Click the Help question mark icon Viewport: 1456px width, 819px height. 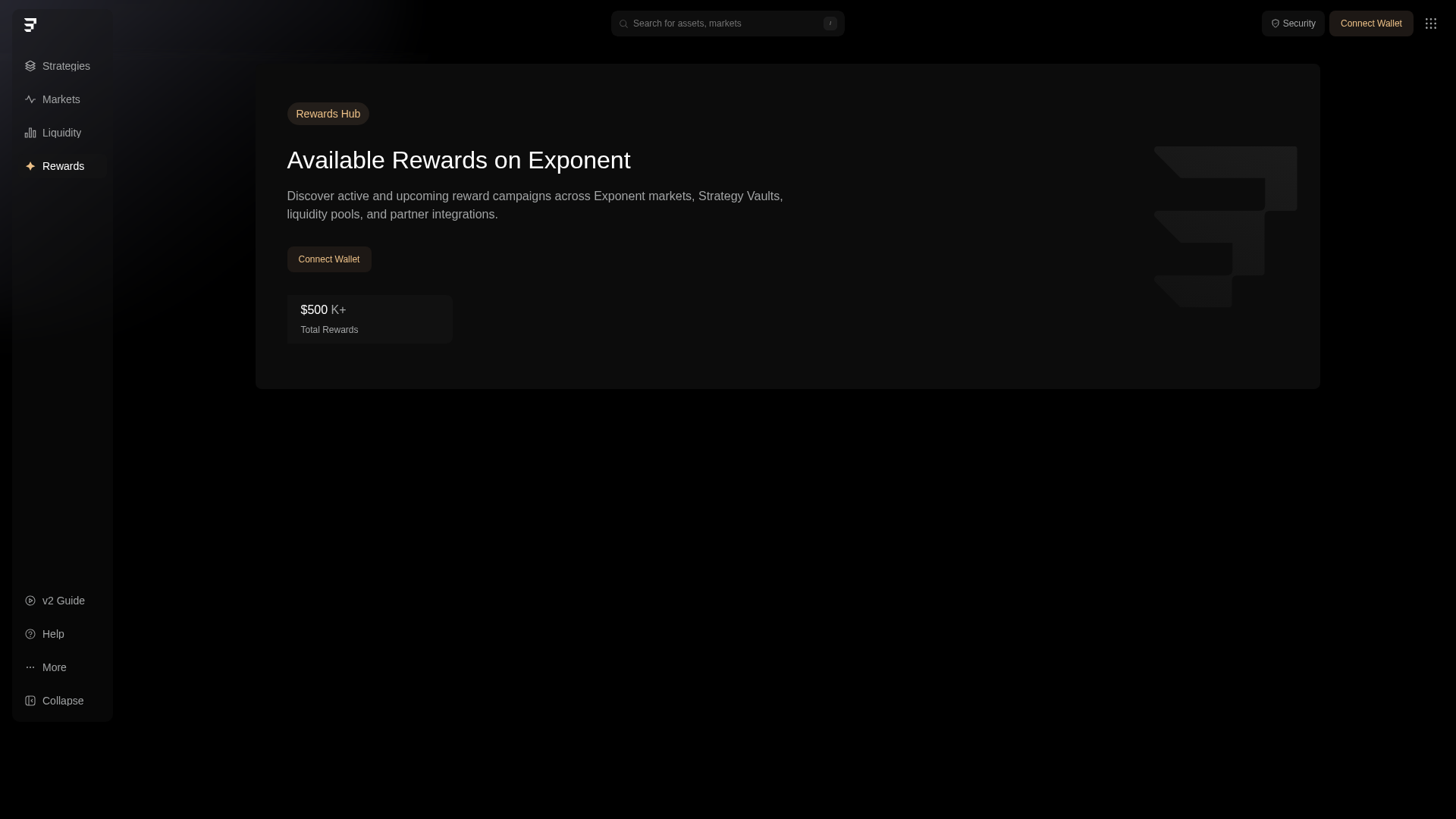(x=30, y=634)
